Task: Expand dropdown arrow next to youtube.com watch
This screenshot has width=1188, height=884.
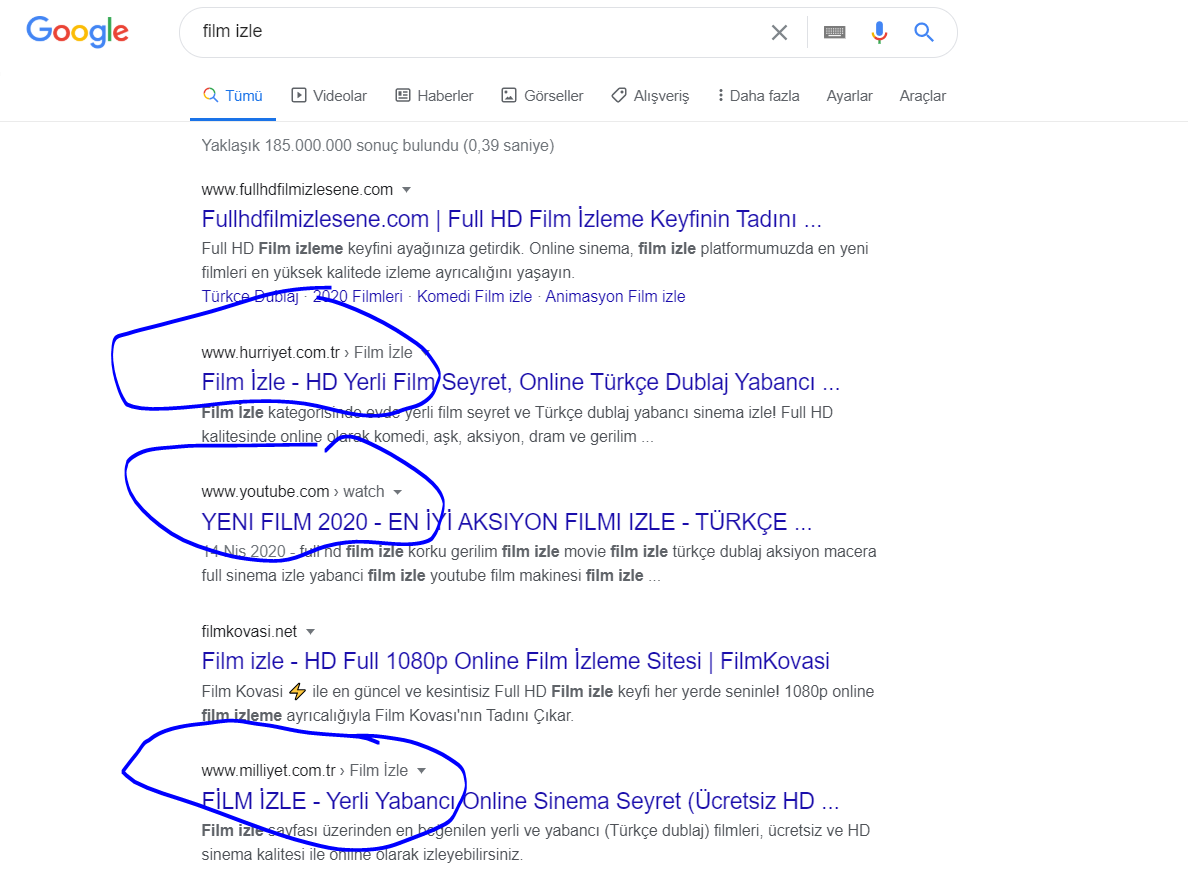Action: click(397, 492)
